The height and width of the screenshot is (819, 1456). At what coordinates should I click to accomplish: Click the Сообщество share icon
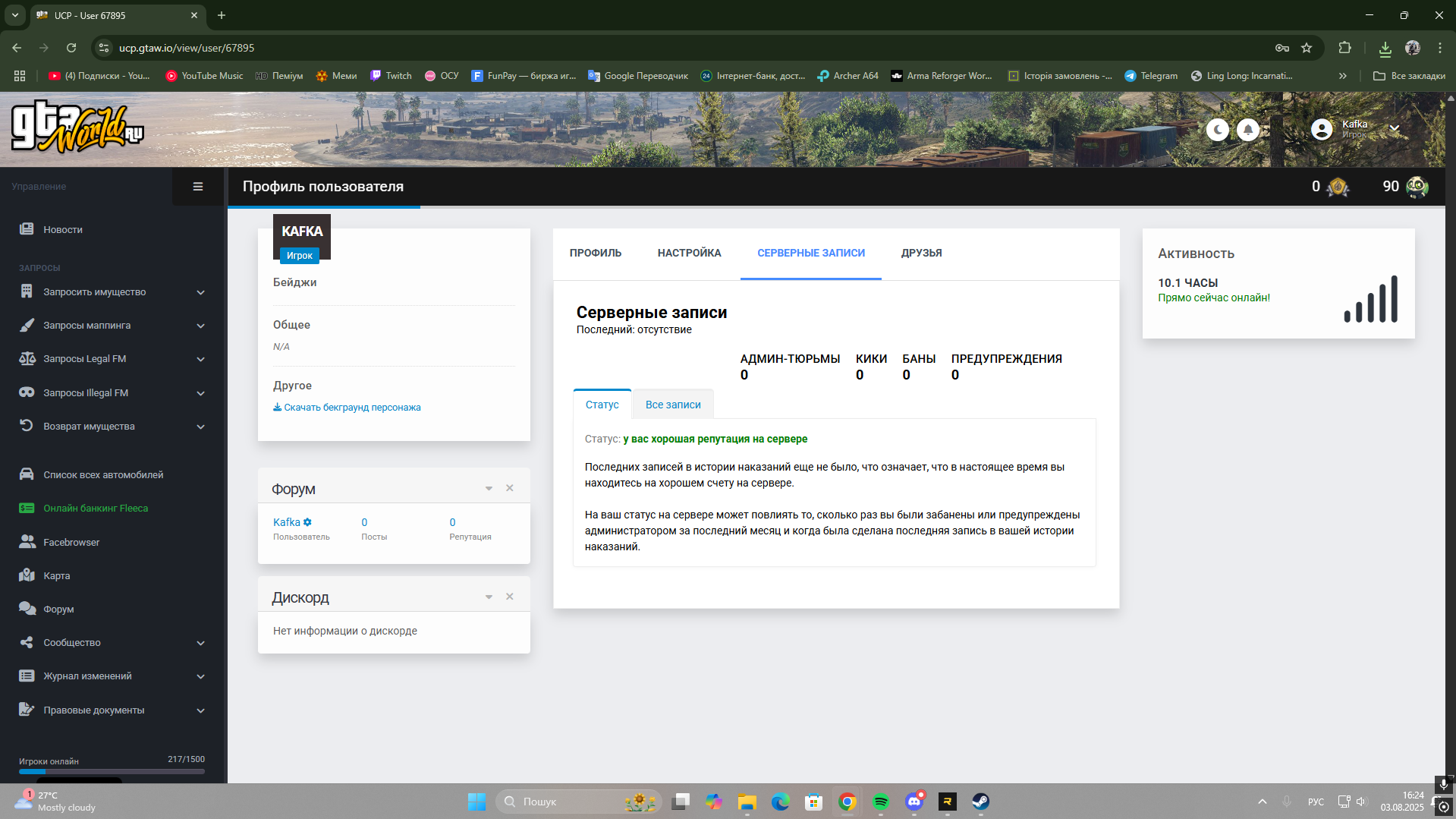pyautogui.click(x=27, y=642)
